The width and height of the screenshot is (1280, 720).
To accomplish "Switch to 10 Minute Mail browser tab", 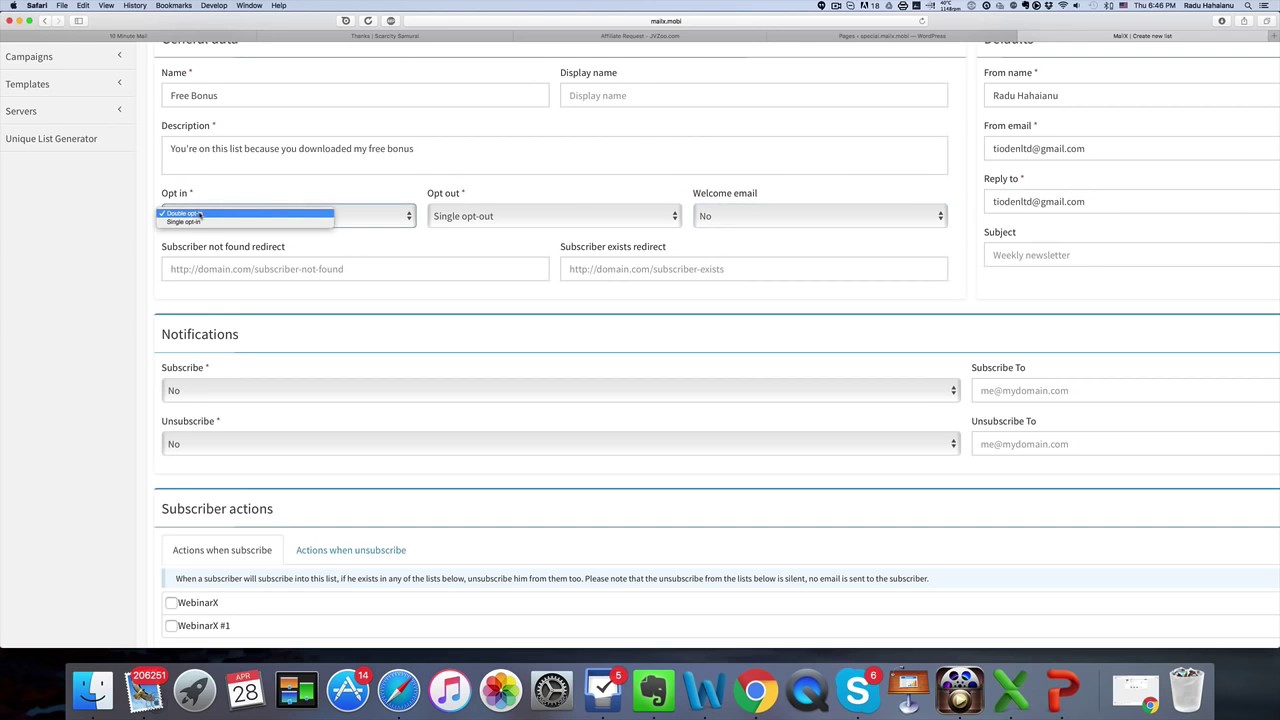I will point(128,36).
